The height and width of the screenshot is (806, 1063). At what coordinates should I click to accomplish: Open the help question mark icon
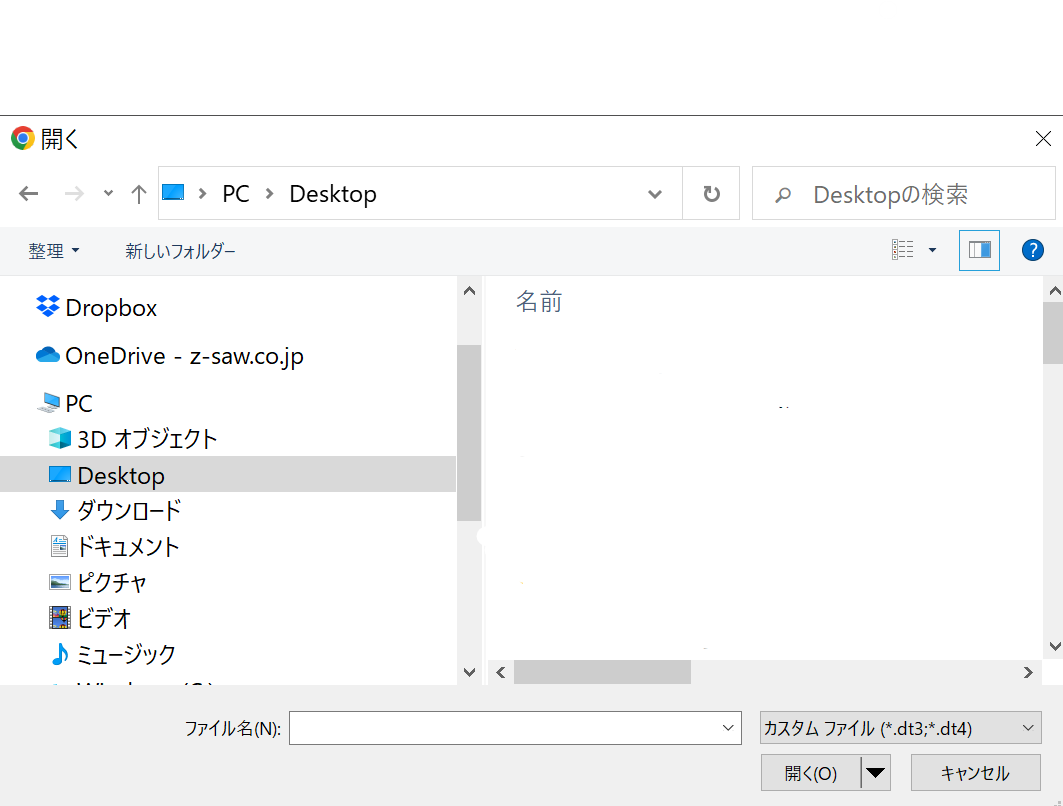(x=1033, y=250)
